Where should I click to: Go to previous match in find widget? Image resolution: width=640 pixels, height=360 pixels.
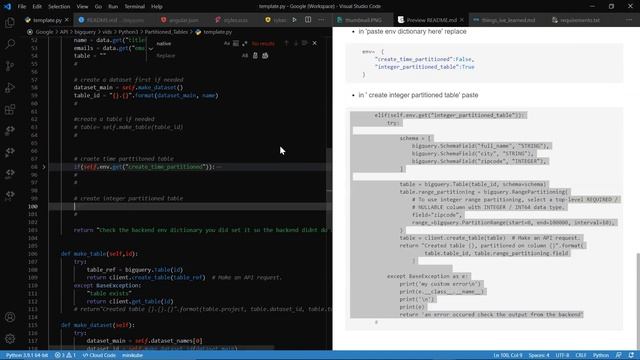[286, 43]
